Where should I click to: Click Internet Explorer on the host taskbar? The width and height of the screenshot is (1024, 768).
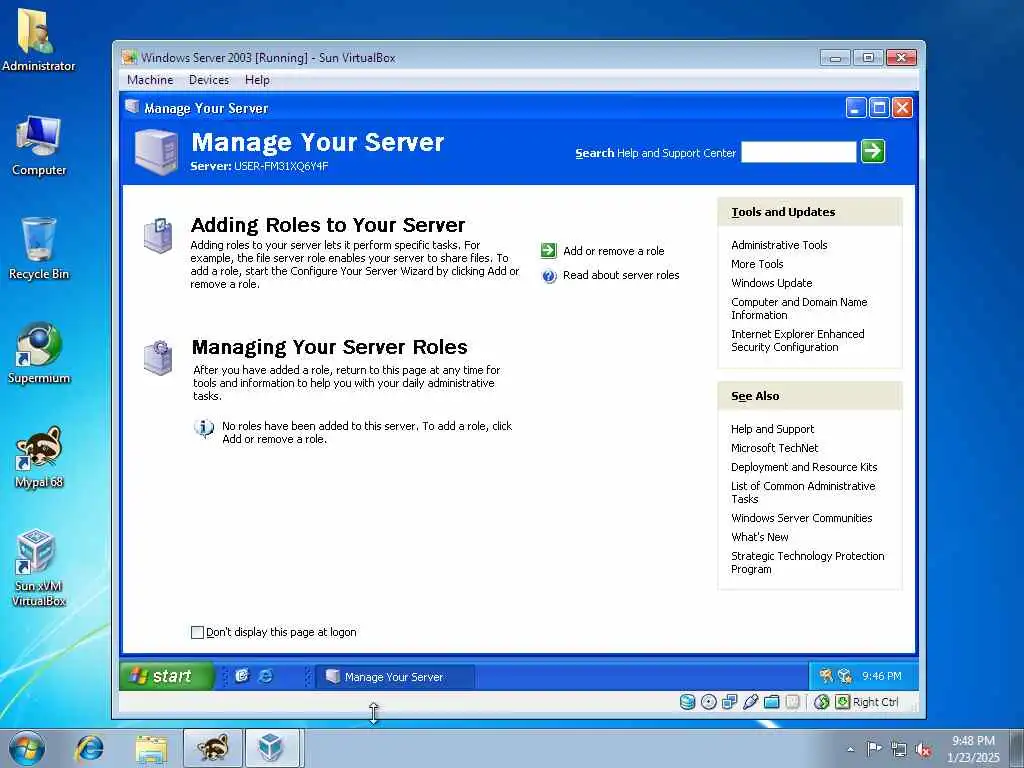pos(89,748)
